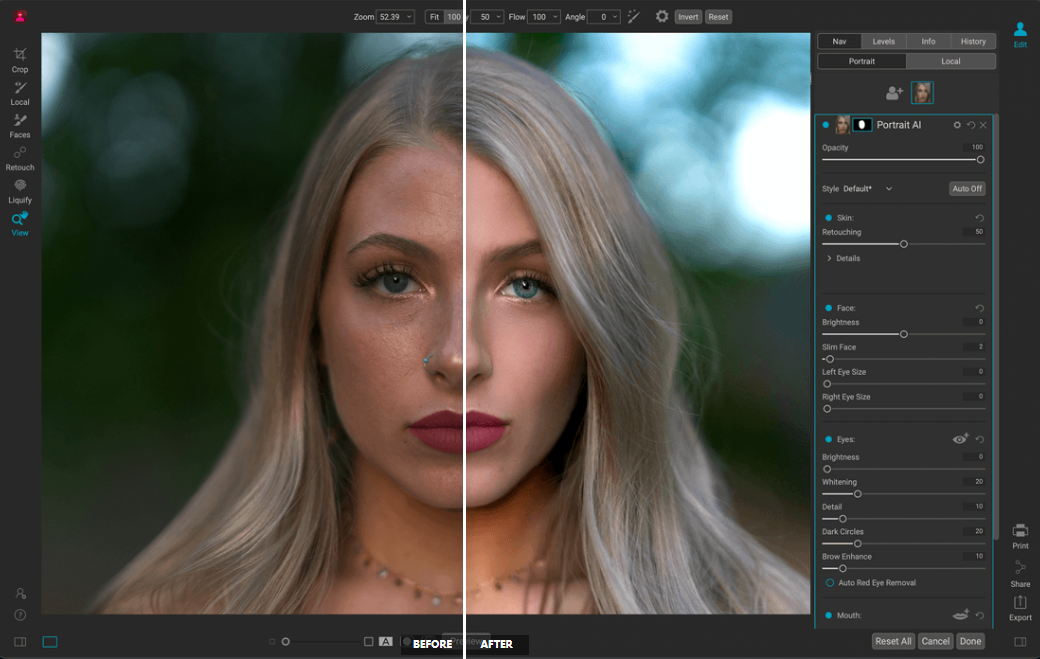Select the Liquify tool
Viewport: 1040px width, 659px height.
pos(20,189)
